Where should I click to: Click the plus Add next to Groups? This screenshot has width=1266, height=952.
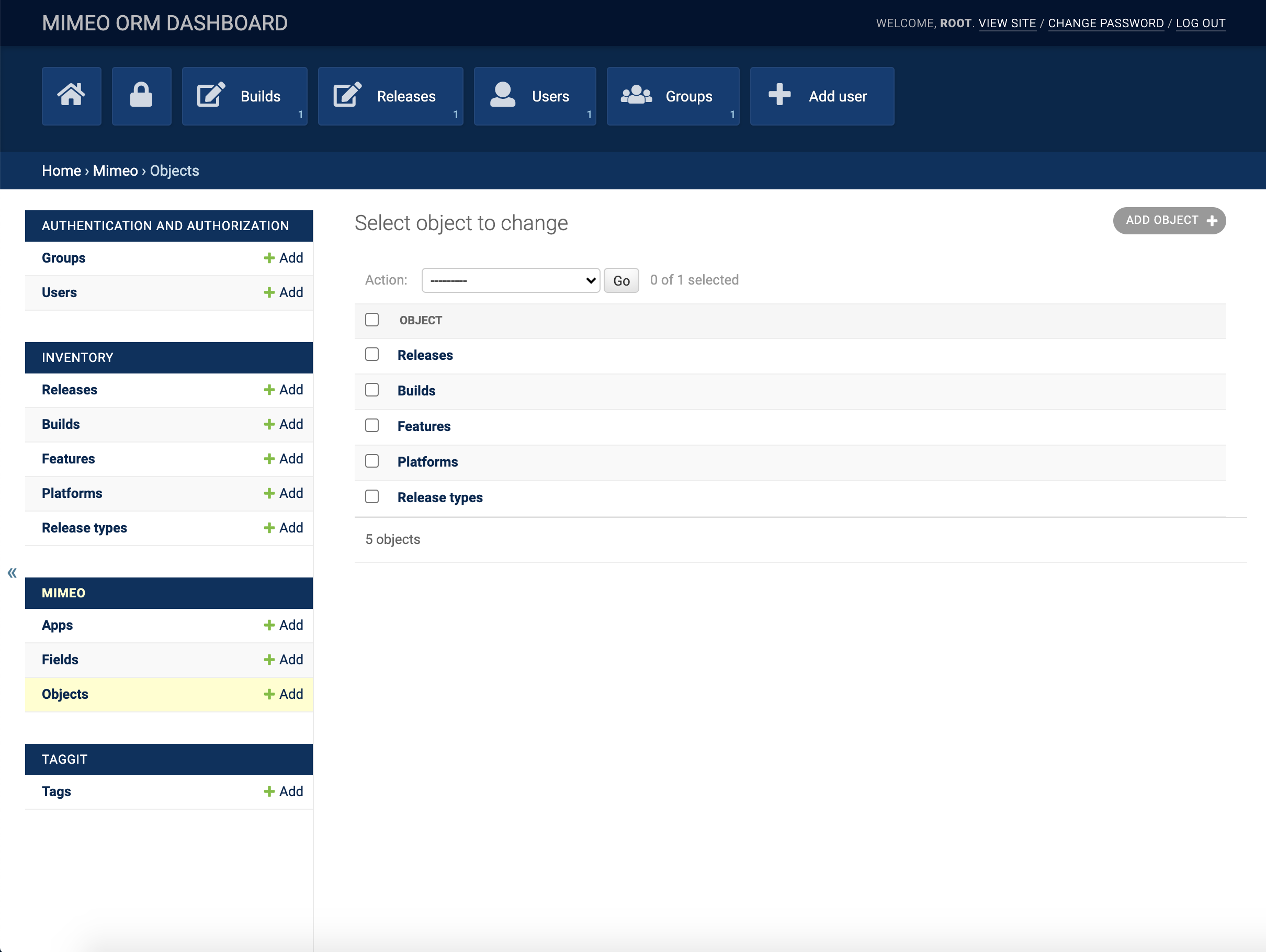pyautogui.click(x=284, y=258)
